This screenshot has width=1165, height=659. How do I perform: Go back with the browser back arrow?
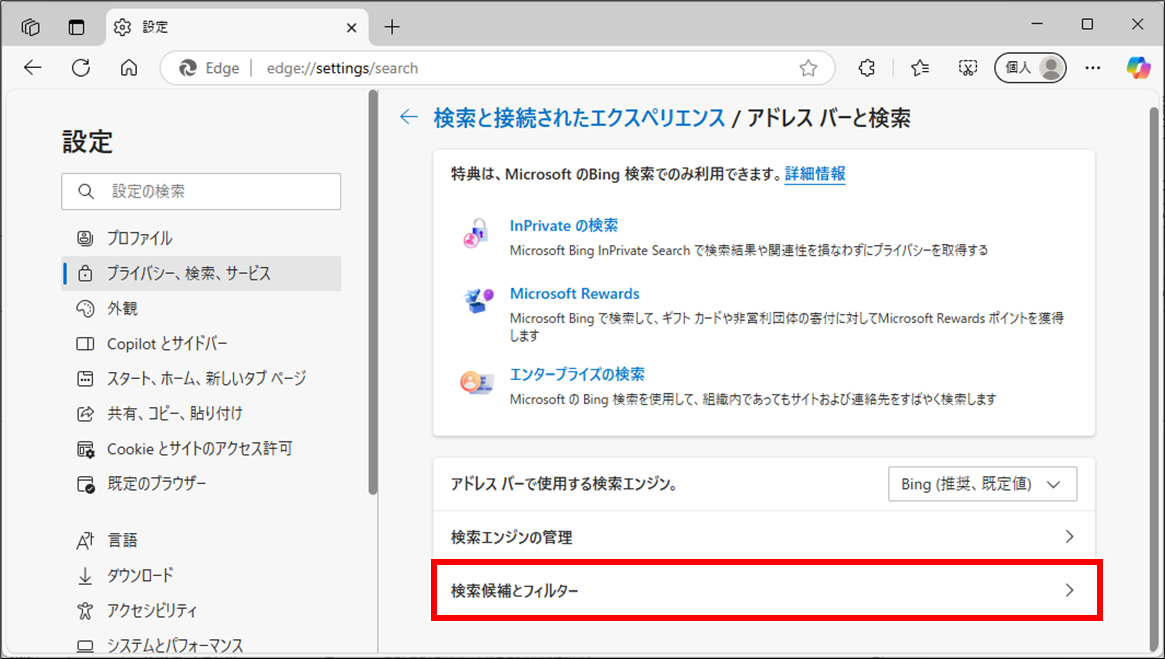33,68
